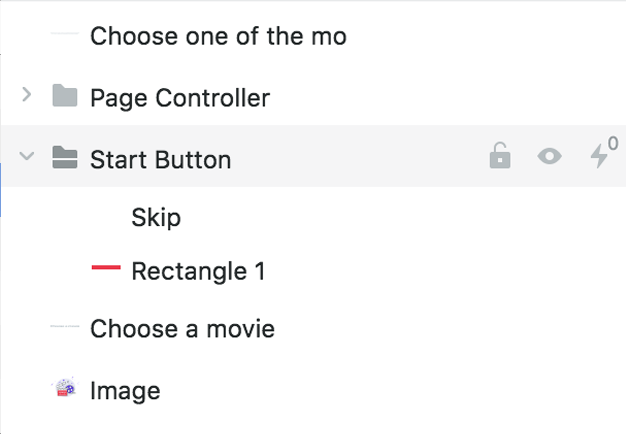This screenshot has height=434, width=626.
Task: Collapse the Start Button group
Action: (27, 155)
